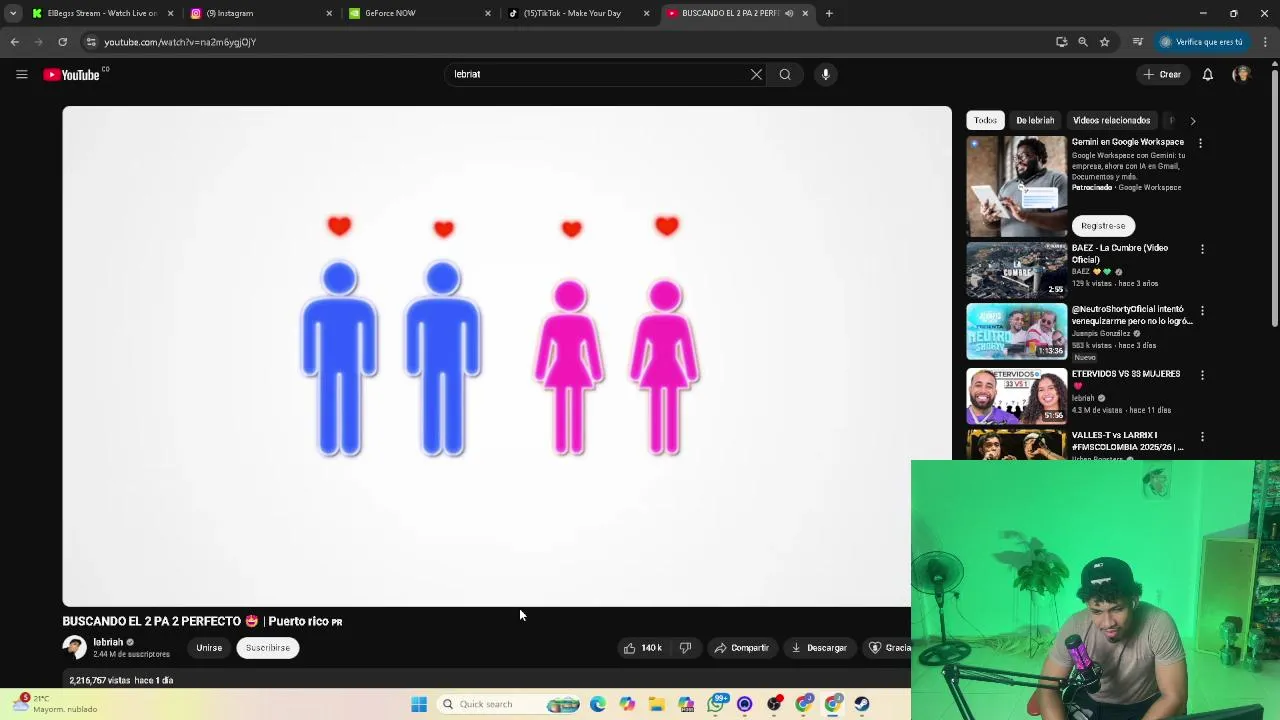
Task: Open the YouTube account avatar menu
Action: click(1241, 74)
